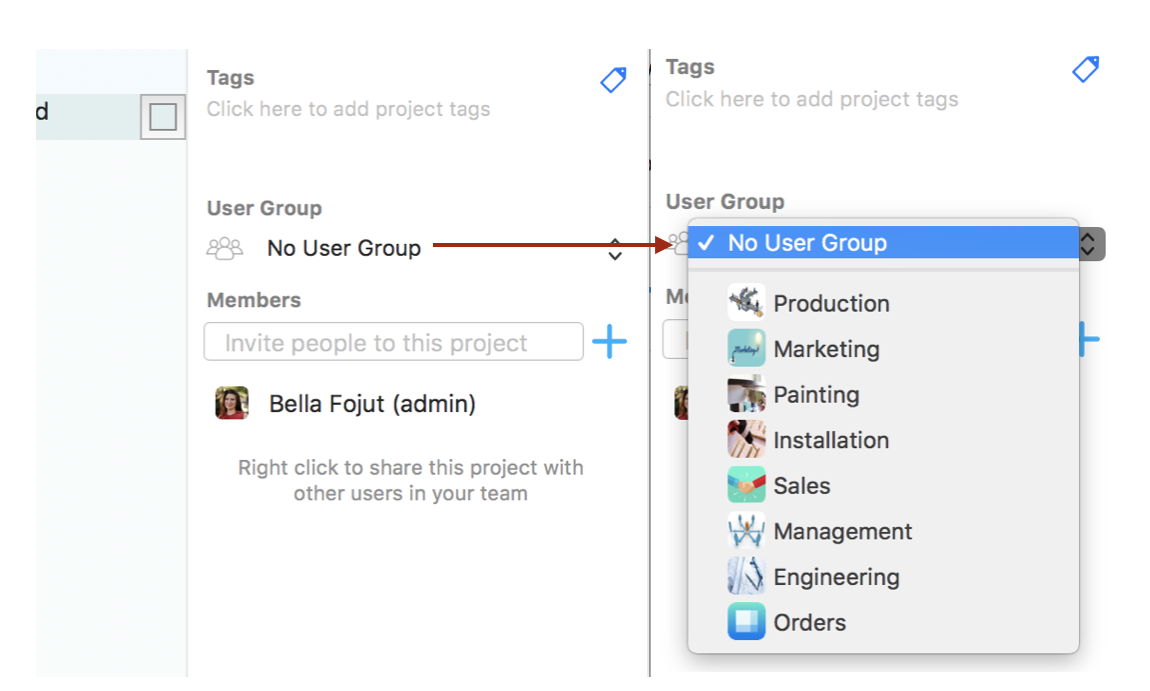The width and height of the screenshot is (1150, 691).
Task: Select the Management entry in the dropdown
Action: coord(843,530)
